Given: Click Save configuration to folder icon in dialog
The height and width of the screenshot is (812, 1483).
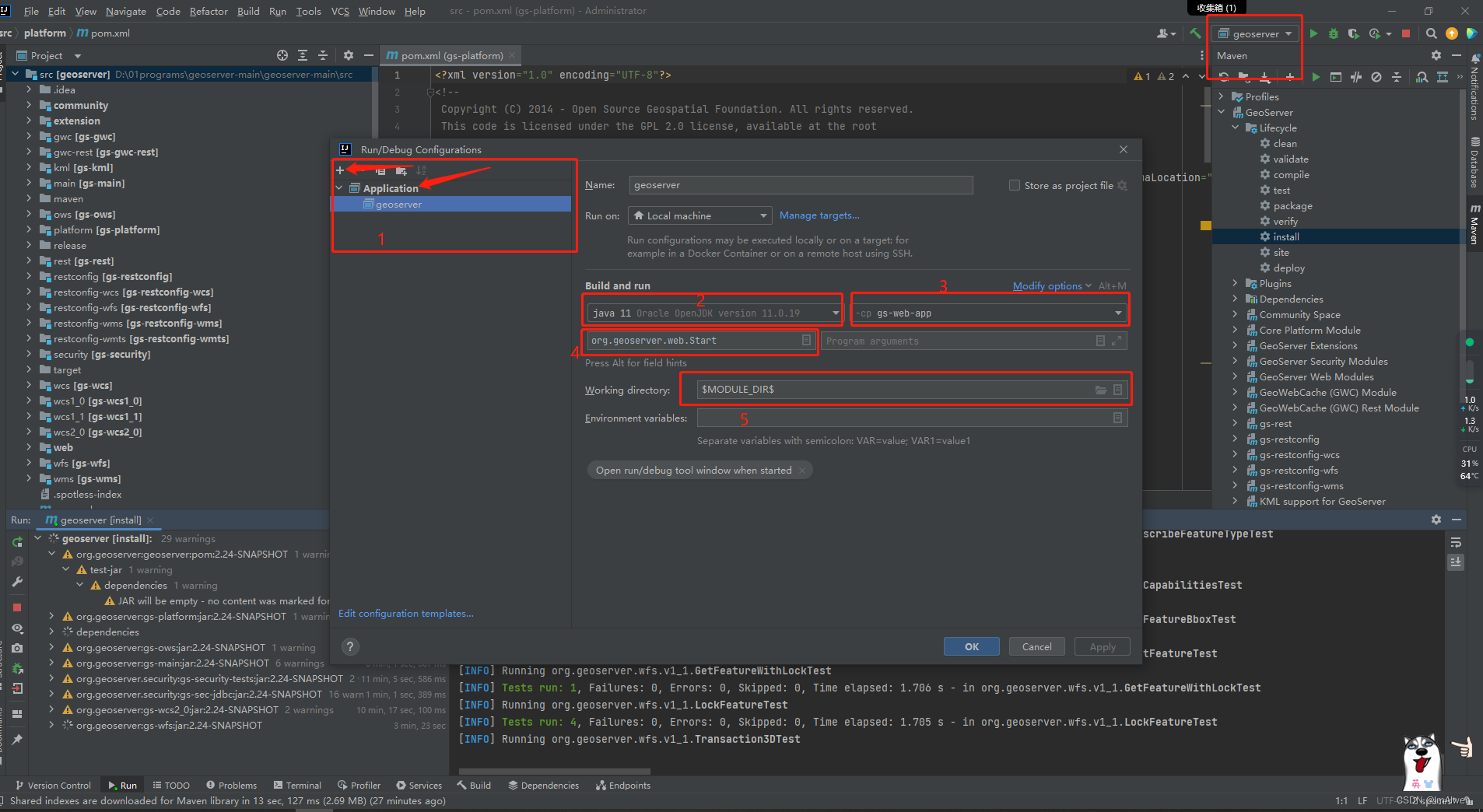Looking at the screenshot, I should [x=401, y=170].
